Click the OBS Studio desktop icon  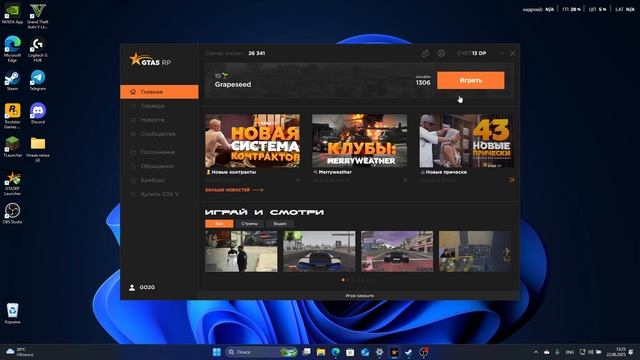tap(12, 213)
